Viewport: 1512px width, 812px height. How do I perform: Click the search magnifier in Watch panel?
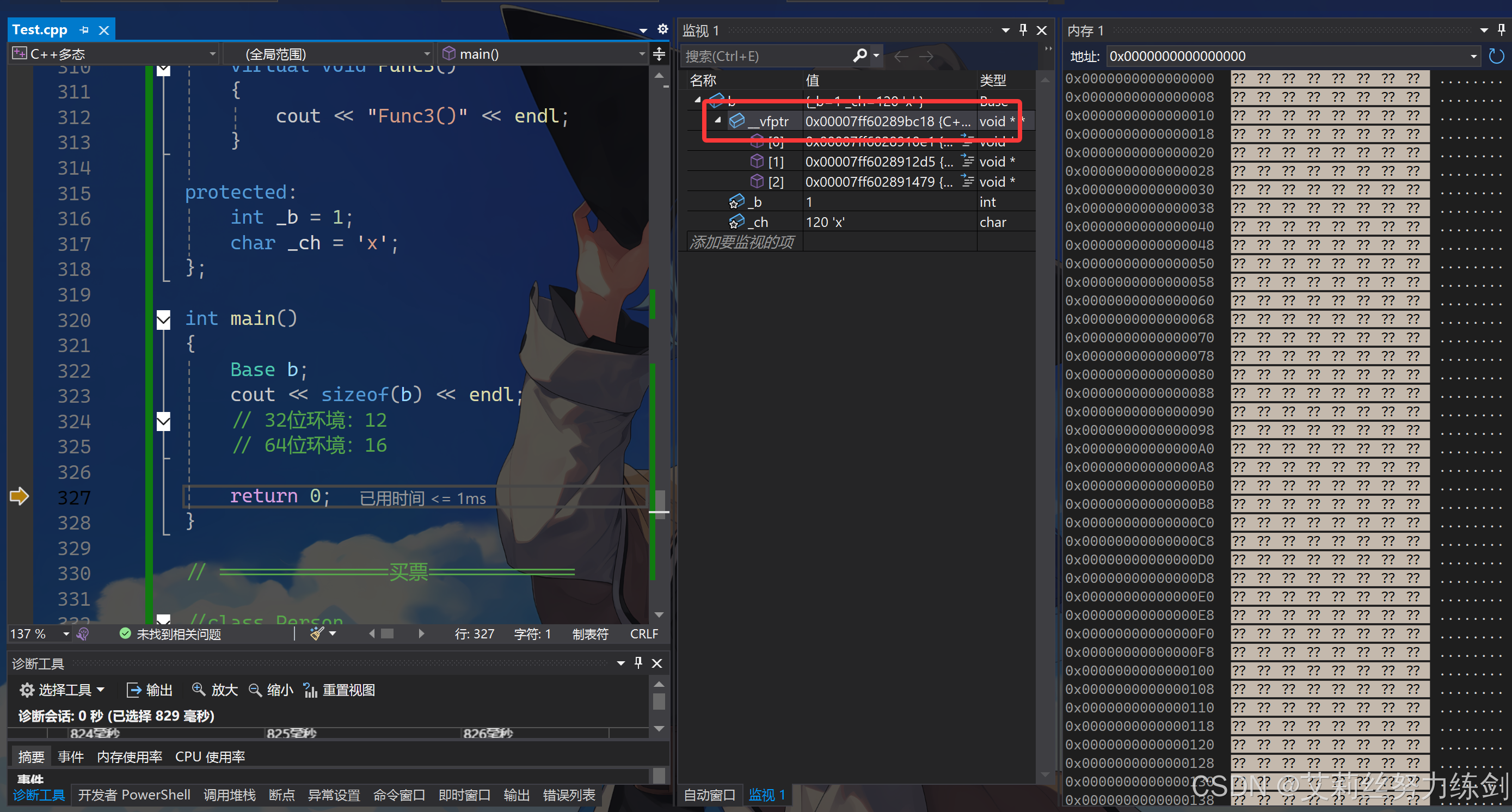pyautogui.click(x=860, y=56)
